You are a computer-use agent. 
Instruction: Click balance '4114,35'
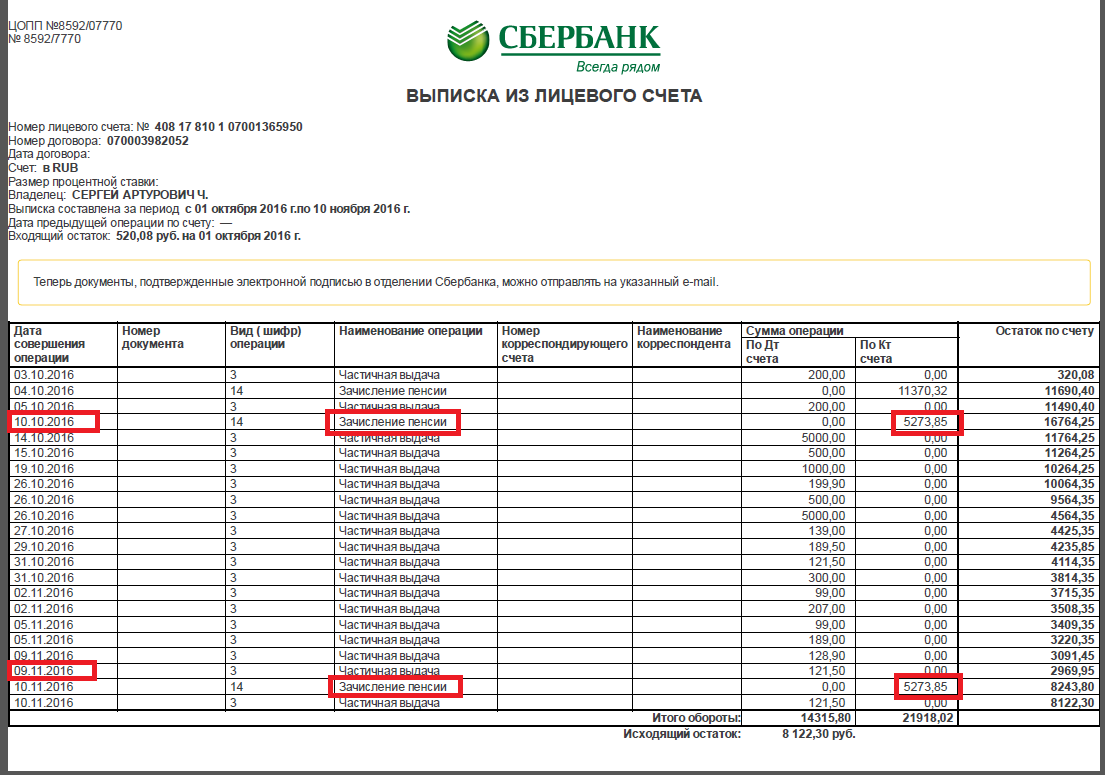(1072, 562)
